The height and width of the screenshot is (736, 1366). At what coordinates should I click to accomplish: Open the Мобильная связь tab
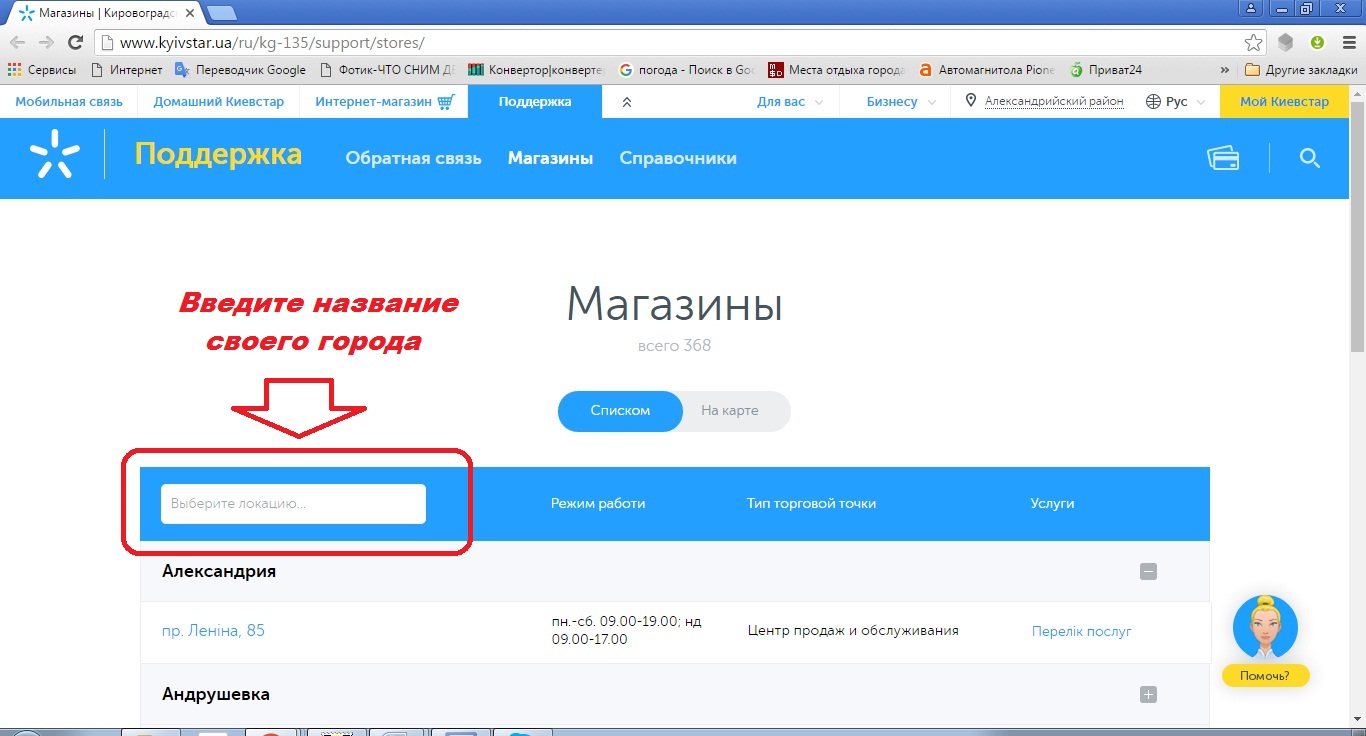[69, 102]
